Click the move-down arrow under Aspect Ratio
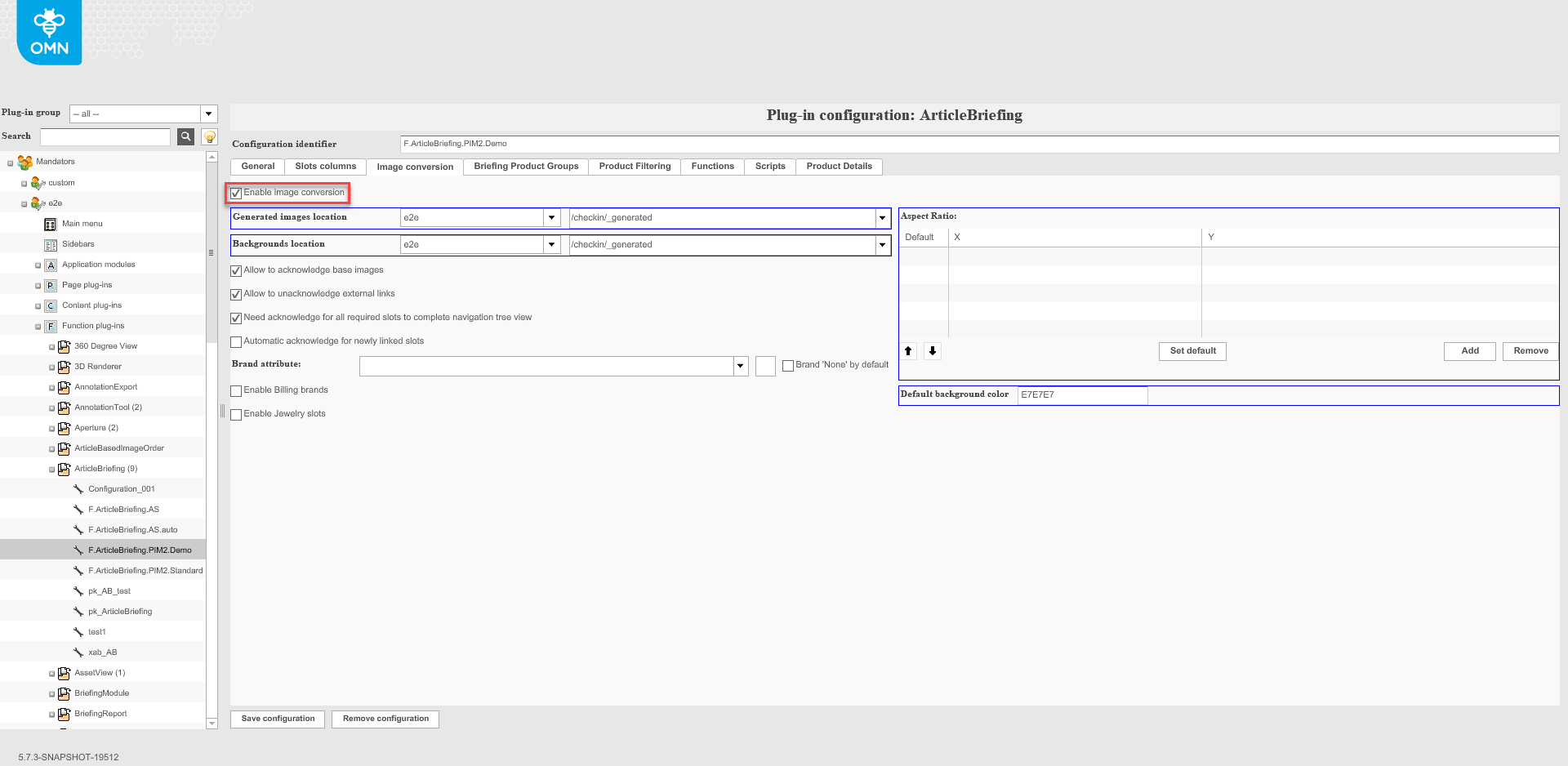 (x=932, y=351)
